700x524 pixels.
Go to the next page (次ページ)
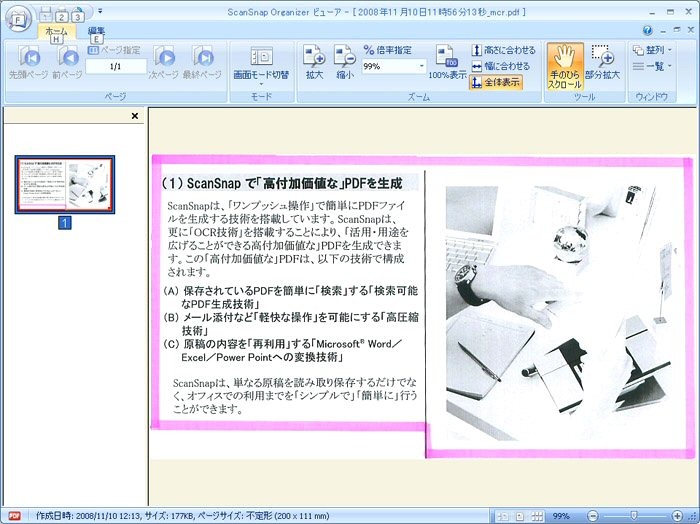pyautogui.click(x=163, y=62)
